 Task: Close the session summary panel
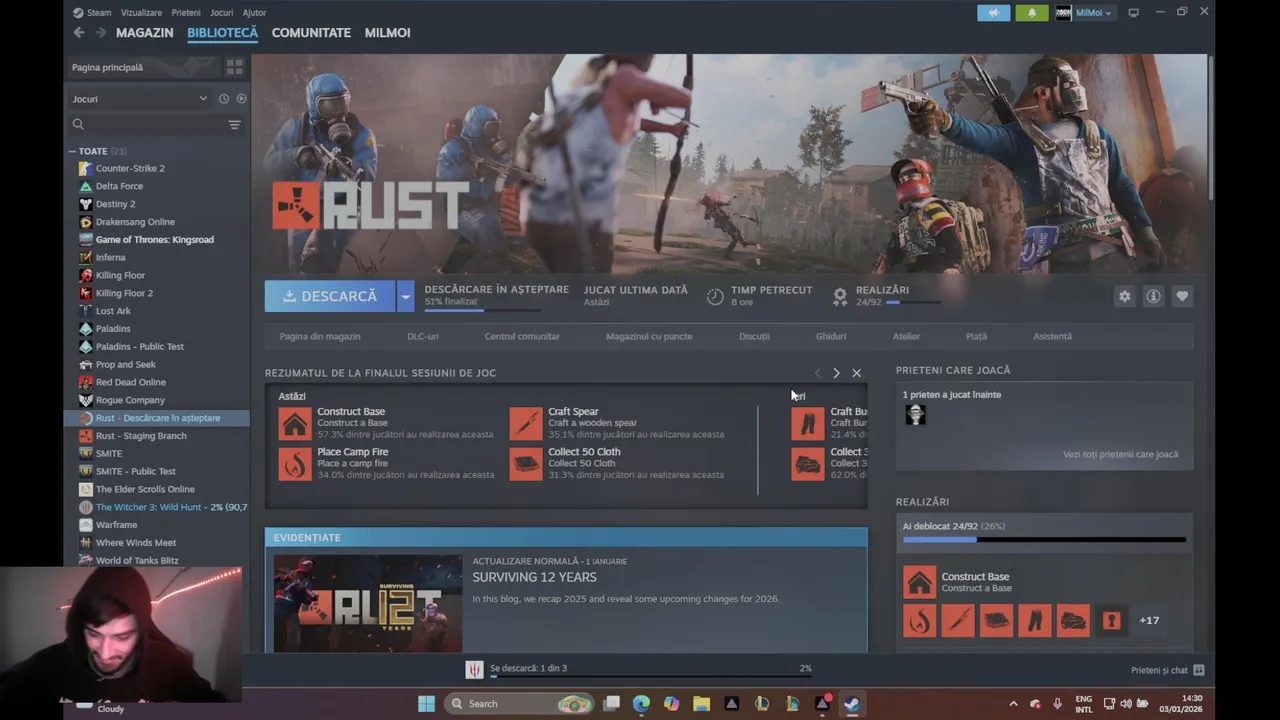[x=856, y=373]
